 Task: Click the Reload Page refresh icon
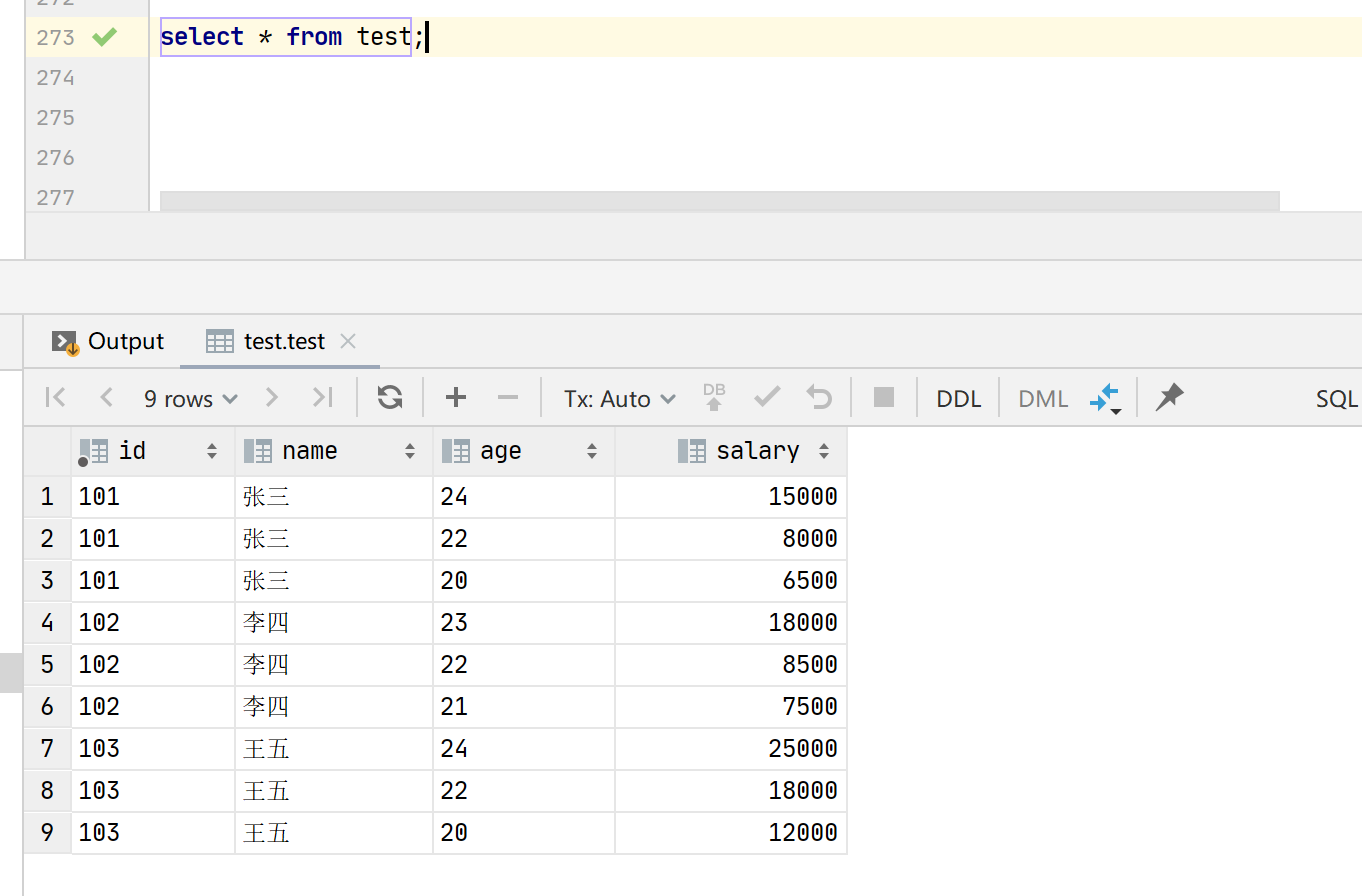point(390,398)
